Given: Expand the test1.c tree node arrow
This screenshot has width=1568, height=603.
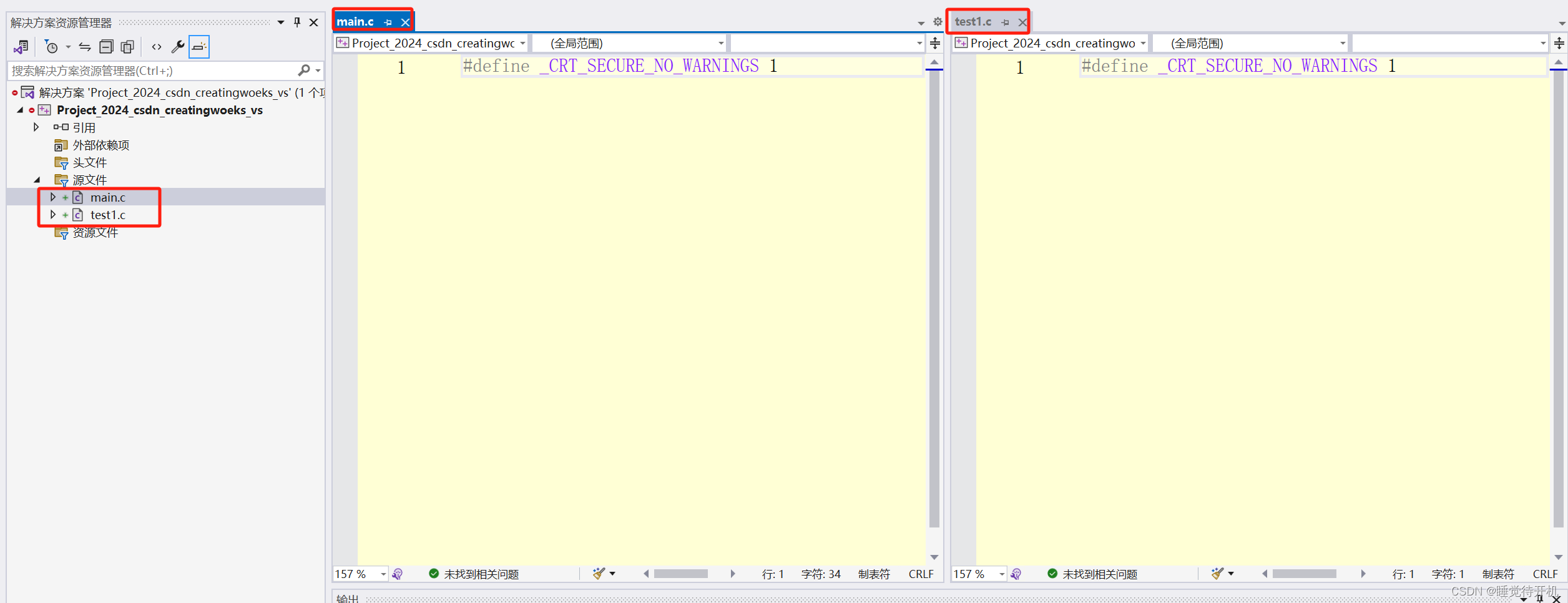Looking at the screenshot, I should (53, 215).
